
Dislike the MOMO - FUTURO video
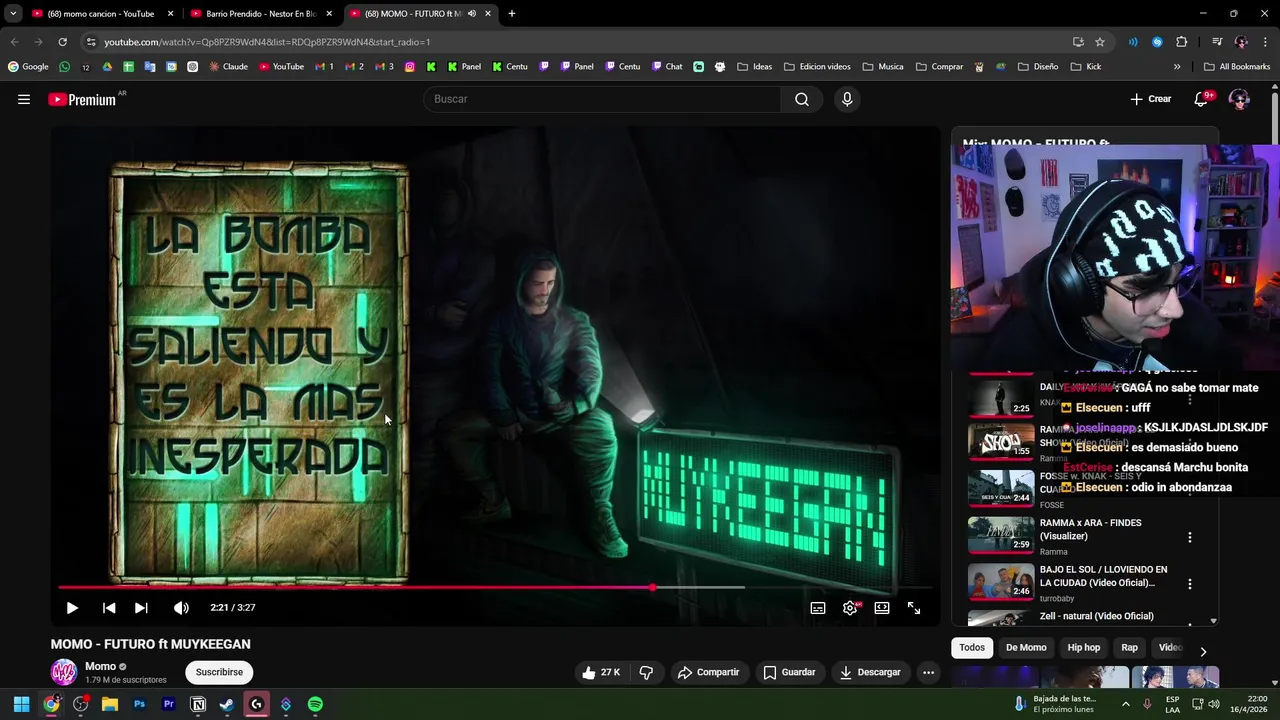646,672
